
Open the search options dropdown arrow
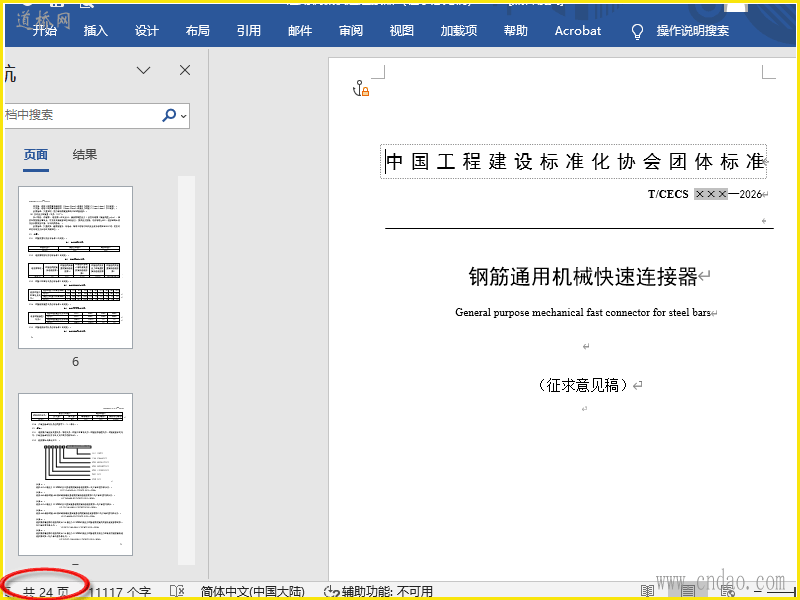click(x=184, y=116)
